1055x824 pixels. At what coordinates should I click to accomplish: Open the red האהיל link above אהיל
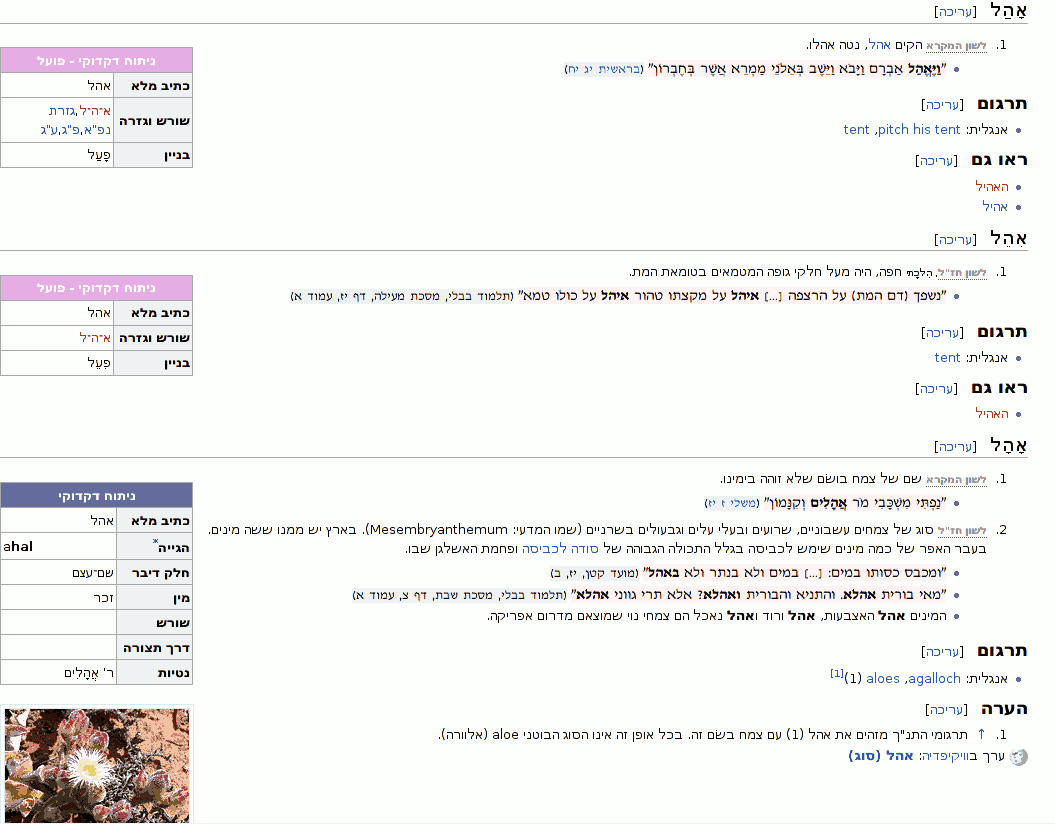(x=992, y=186)
